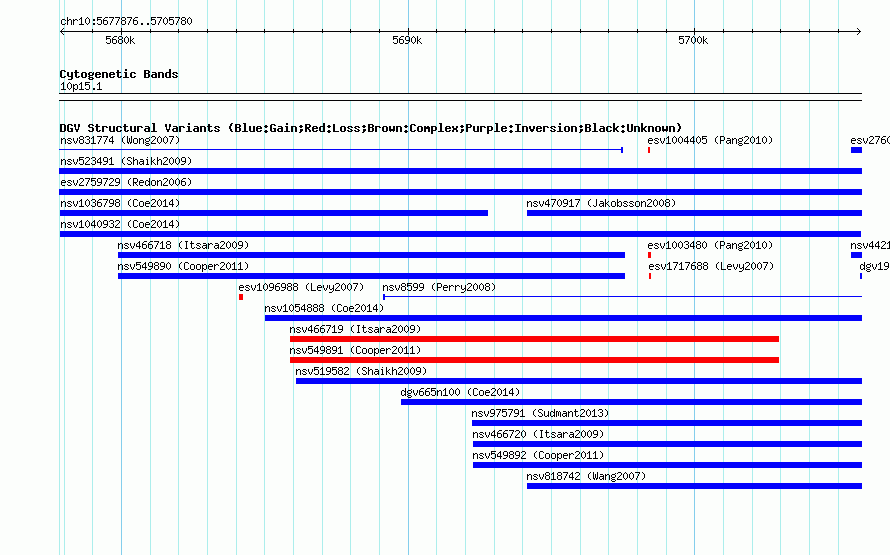
Task: Click the blue nsv519582 gain bar
Action: tap(578, 381)
